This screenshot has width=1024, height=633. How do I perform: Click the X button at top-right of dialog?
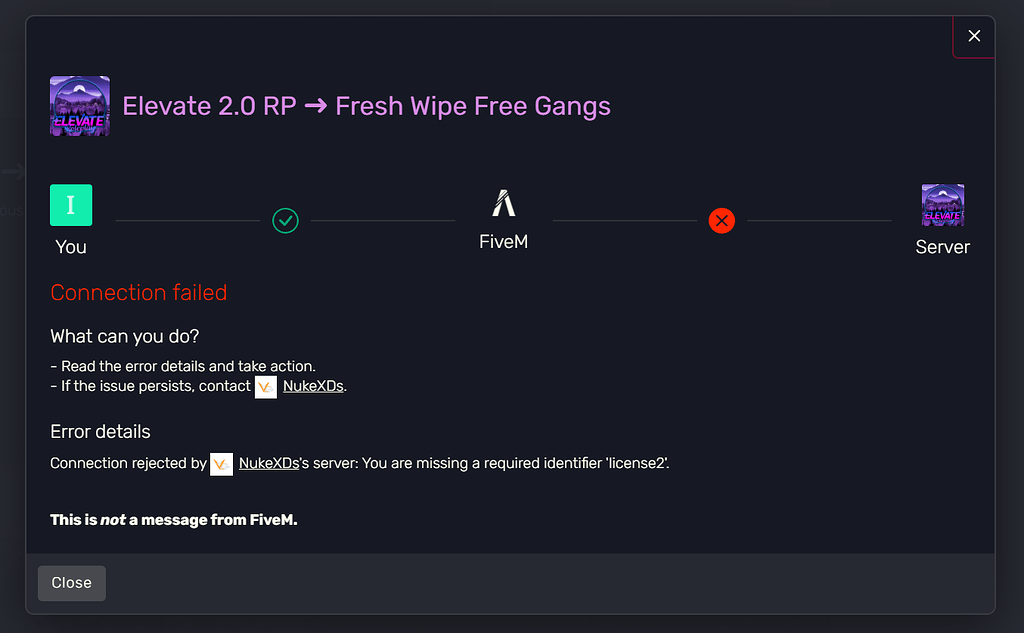pos(974,37)
